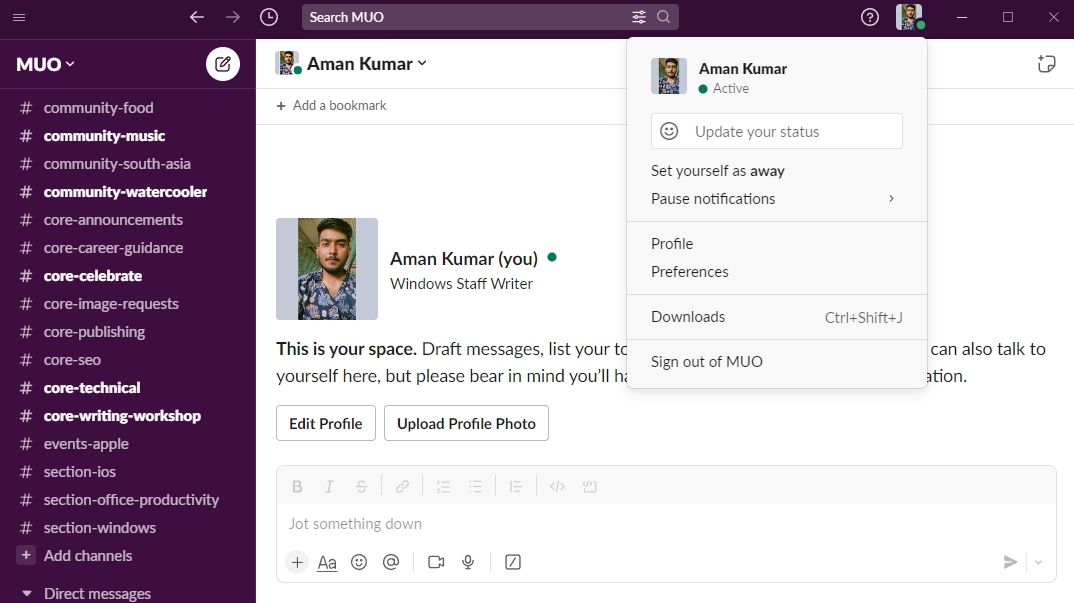This screenshot has height=603, width=1074.
Task: Open search filter options icon
Action: 639,17
